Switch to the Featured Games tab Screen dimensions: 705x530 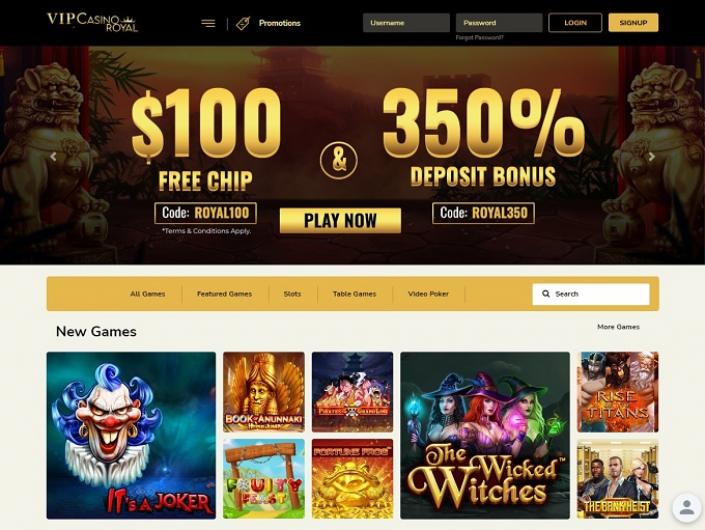[x=224, y=294]
